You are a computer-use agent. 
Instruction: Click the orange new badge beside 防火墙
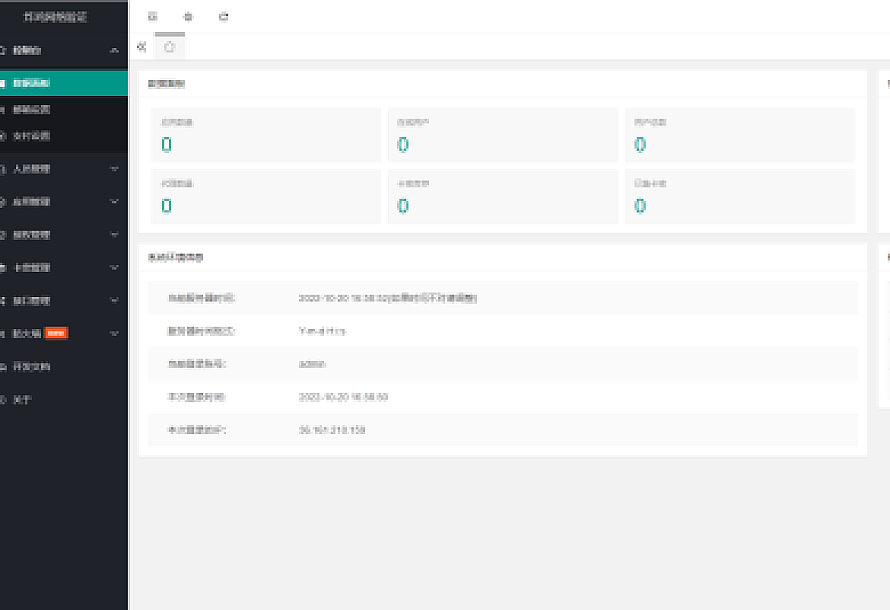tap(57, 334)
